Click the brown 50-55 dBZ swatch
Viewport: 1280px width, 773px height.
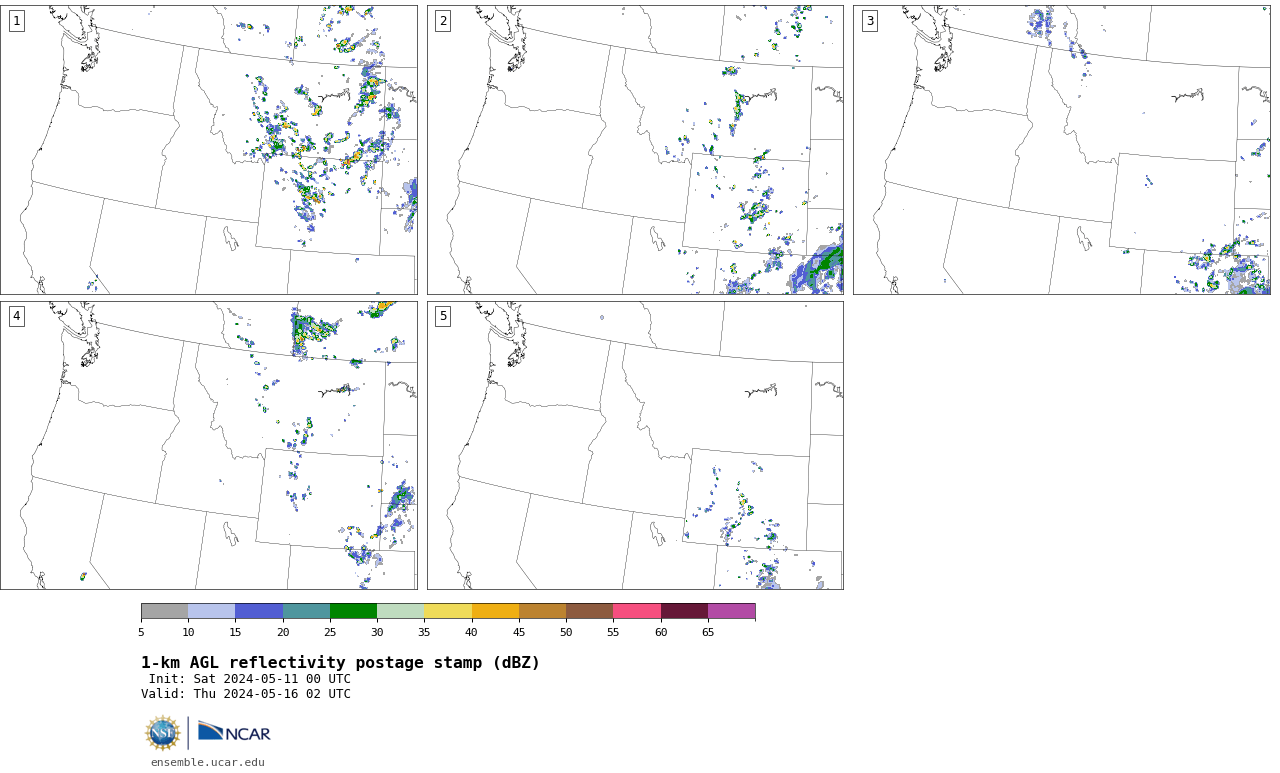tap(590, 611)
